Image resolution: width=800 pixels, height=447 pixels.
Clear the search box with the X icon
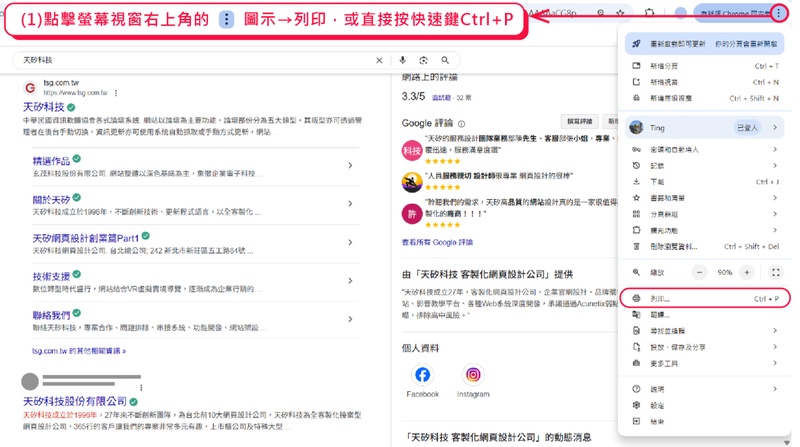[x=379, y=60]
